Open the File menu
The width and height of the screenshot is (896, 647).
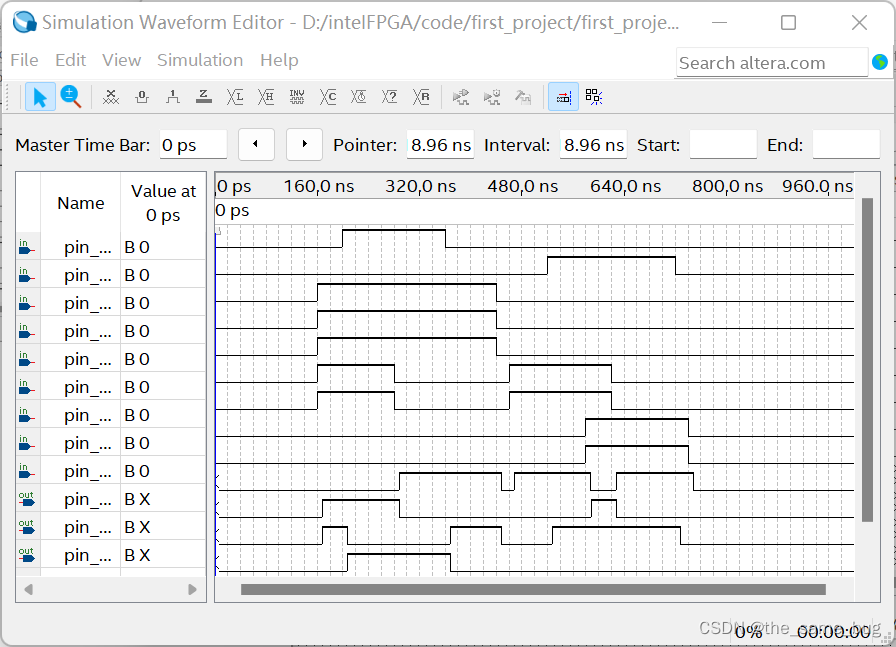tap(25, 60)
